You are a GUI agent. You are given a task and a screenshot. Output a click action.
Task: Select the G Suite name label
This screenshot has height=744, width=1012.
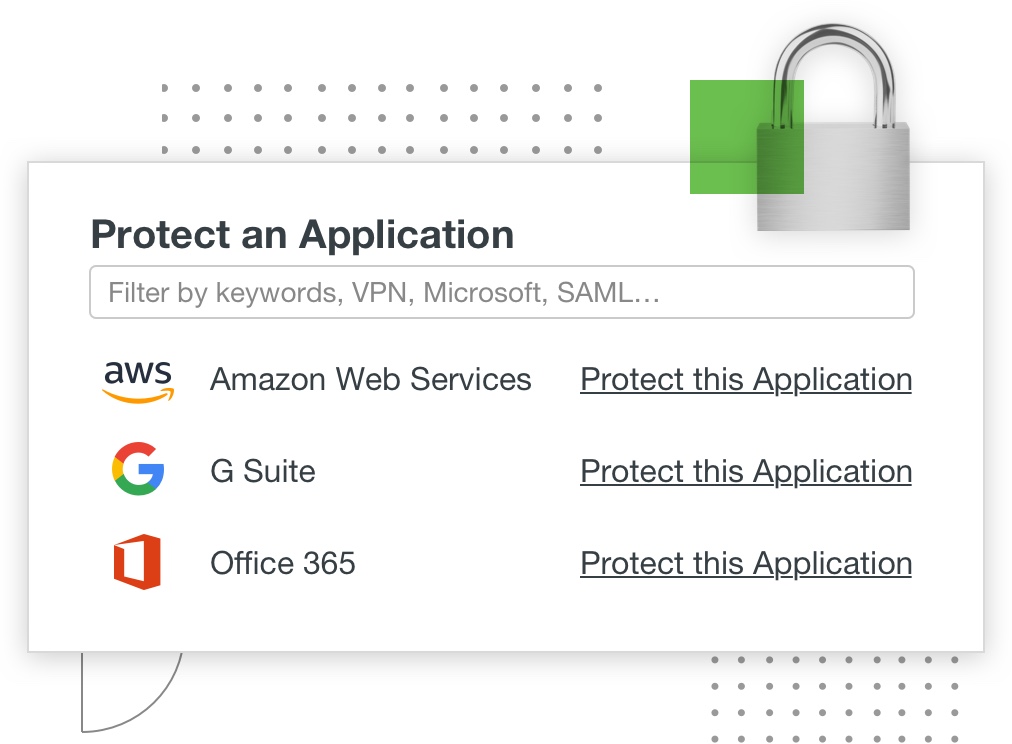(263, 472)
